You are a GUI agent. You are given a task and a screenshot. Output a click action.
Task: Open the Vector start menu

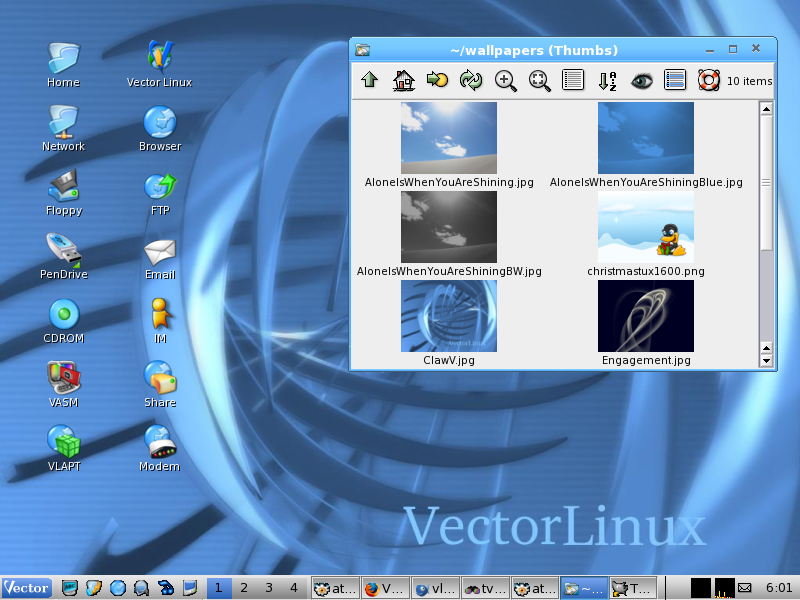[x=25, y=588]
